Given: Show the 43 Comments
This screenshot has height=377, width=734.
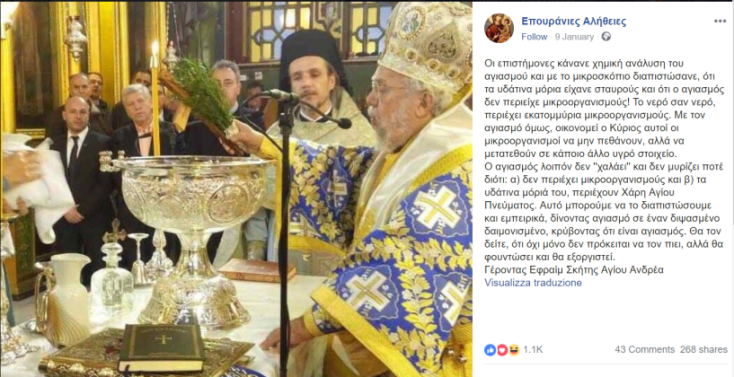Looking at the screenshot, I should click(645, 349).
